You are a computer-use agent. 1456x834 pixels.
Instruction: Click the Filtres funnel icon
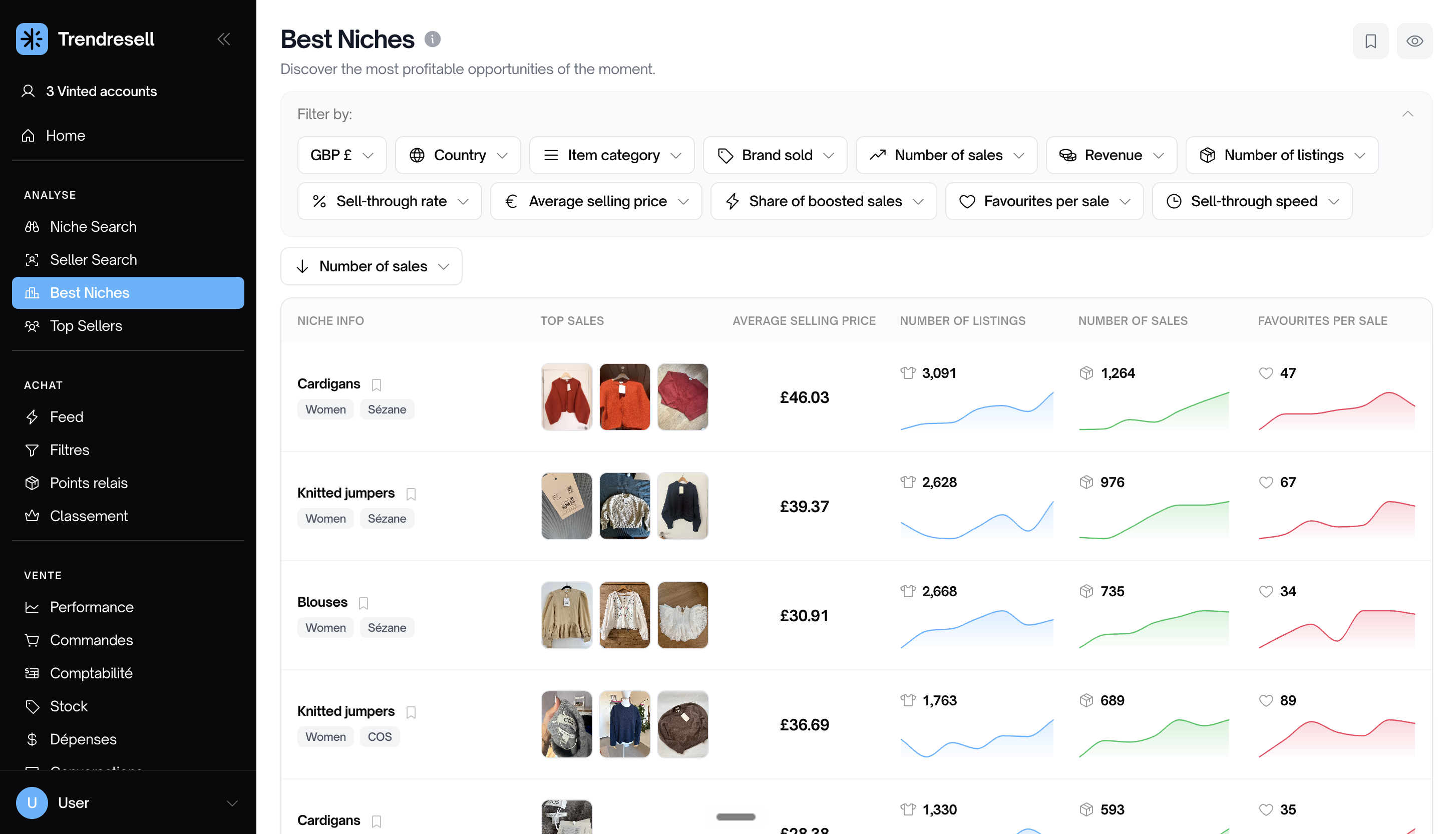click(x=32, y=450)
